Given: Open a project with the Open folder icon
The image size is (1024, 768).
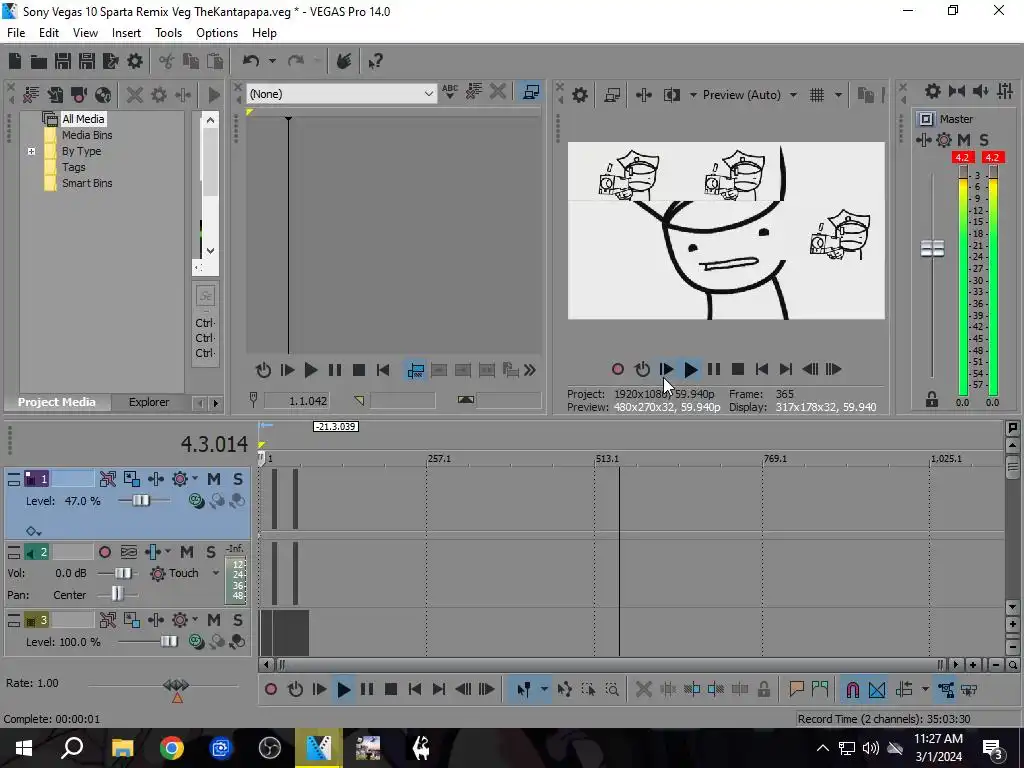Looking at the screenshot, I should [x=39, y=61].
